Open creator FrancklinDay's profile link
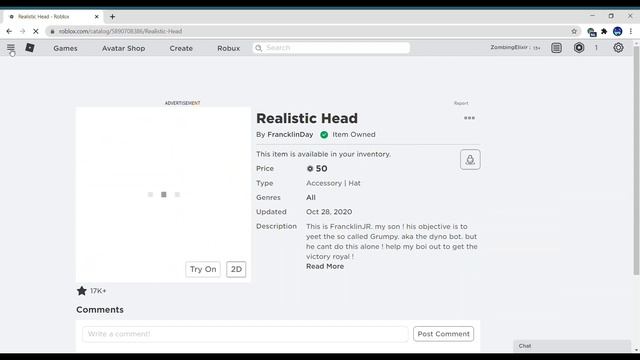 point(290,134)
